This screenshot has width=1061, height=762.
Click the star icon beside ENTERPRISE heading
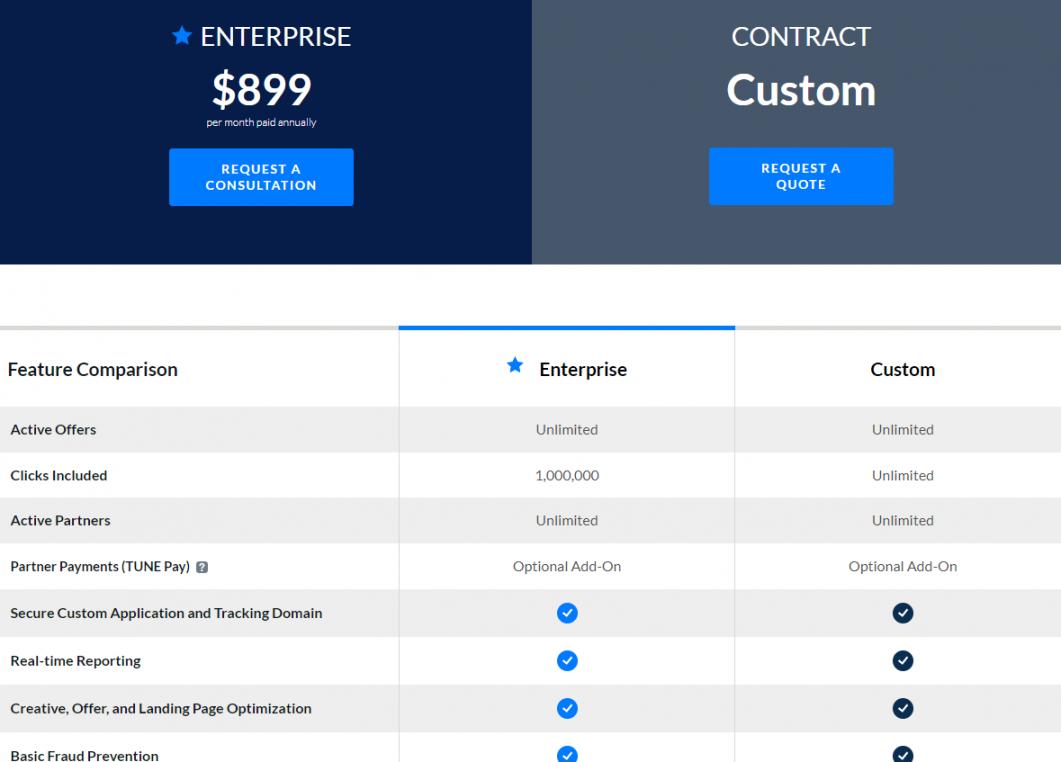click(x=181, y=36)
